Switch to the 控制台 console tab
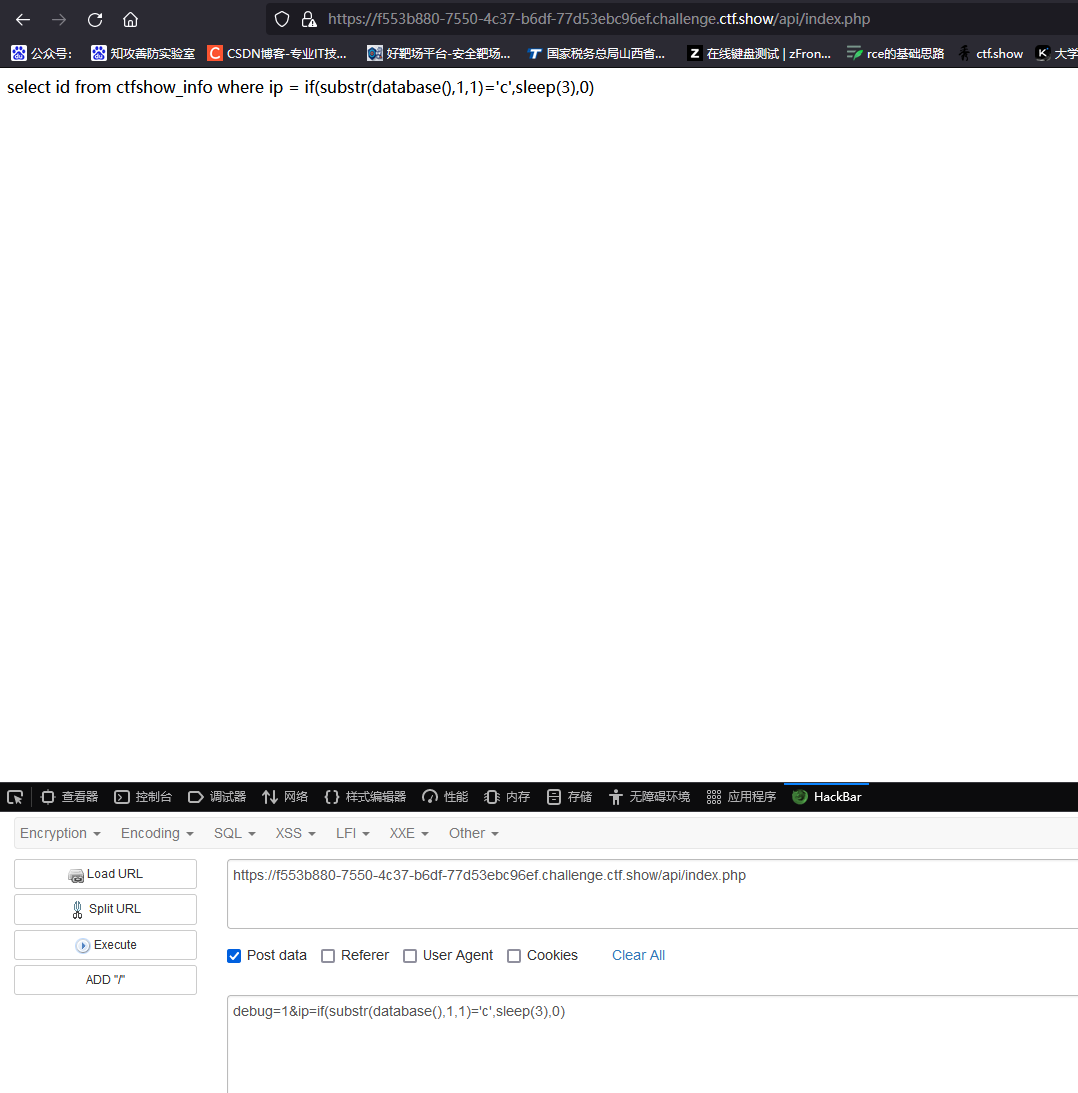Screen dimensions: 1078x1093 tap(144, 797)
